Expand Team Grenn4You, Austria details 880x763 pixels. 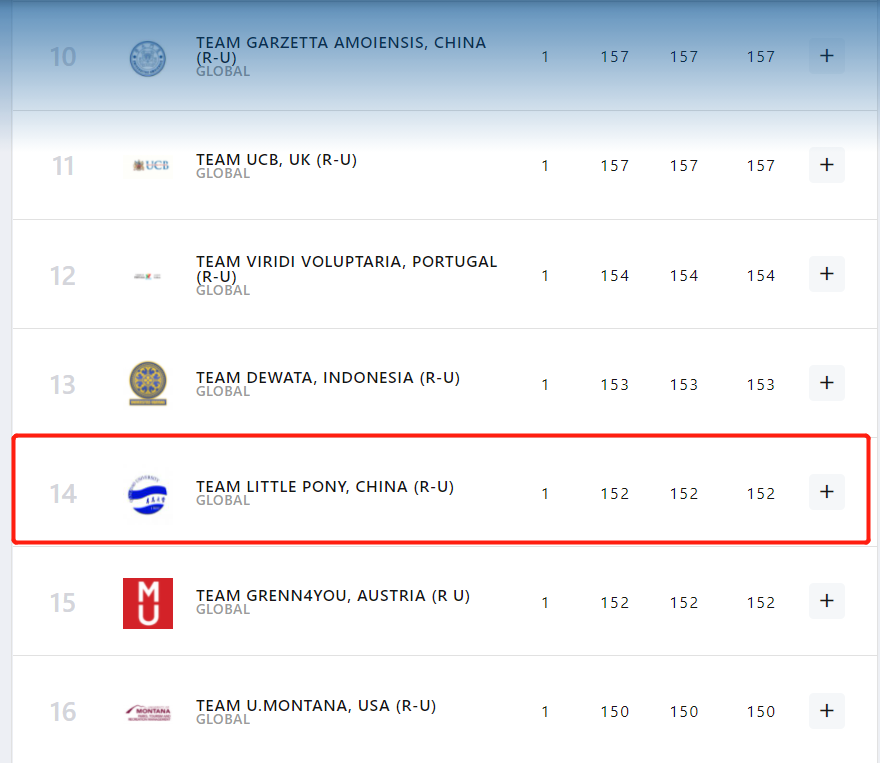pos(826,601)
